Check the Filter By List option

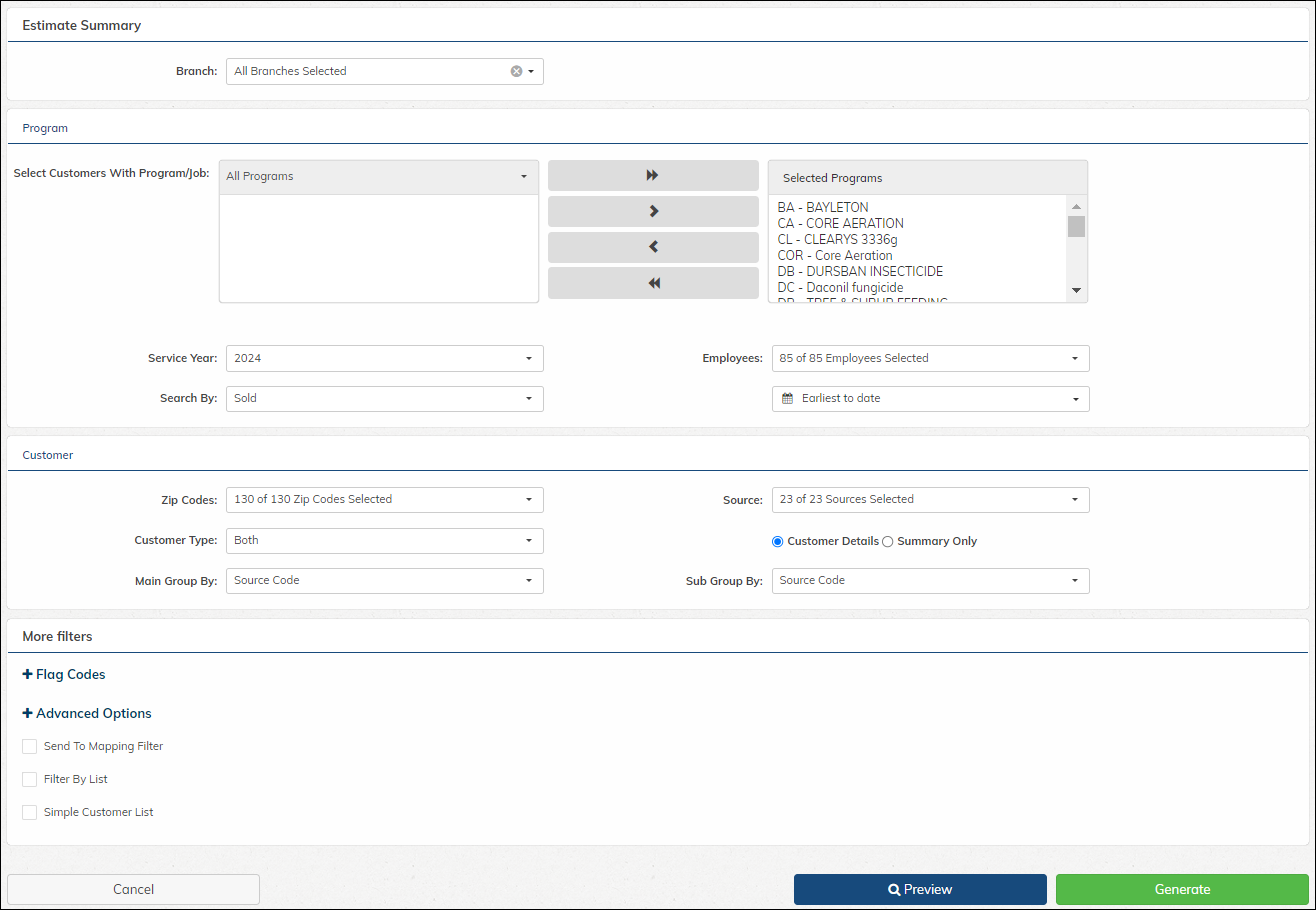[x=30, y=779]
